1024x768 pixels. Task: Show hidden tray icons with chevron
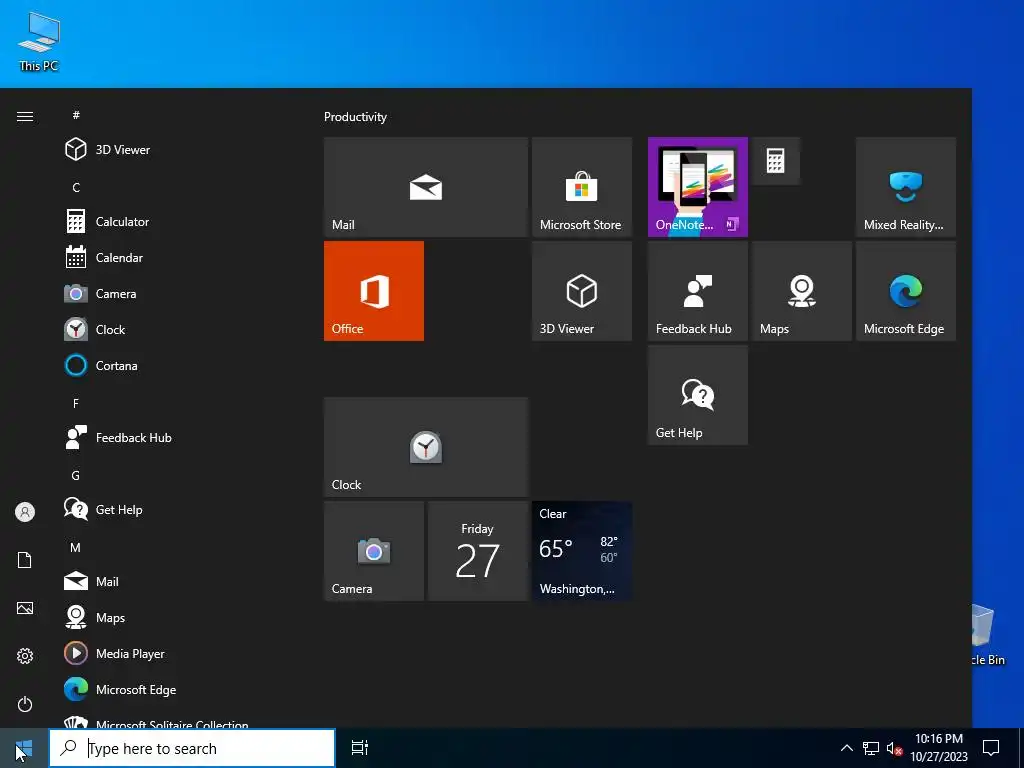[x=846, y=748]
